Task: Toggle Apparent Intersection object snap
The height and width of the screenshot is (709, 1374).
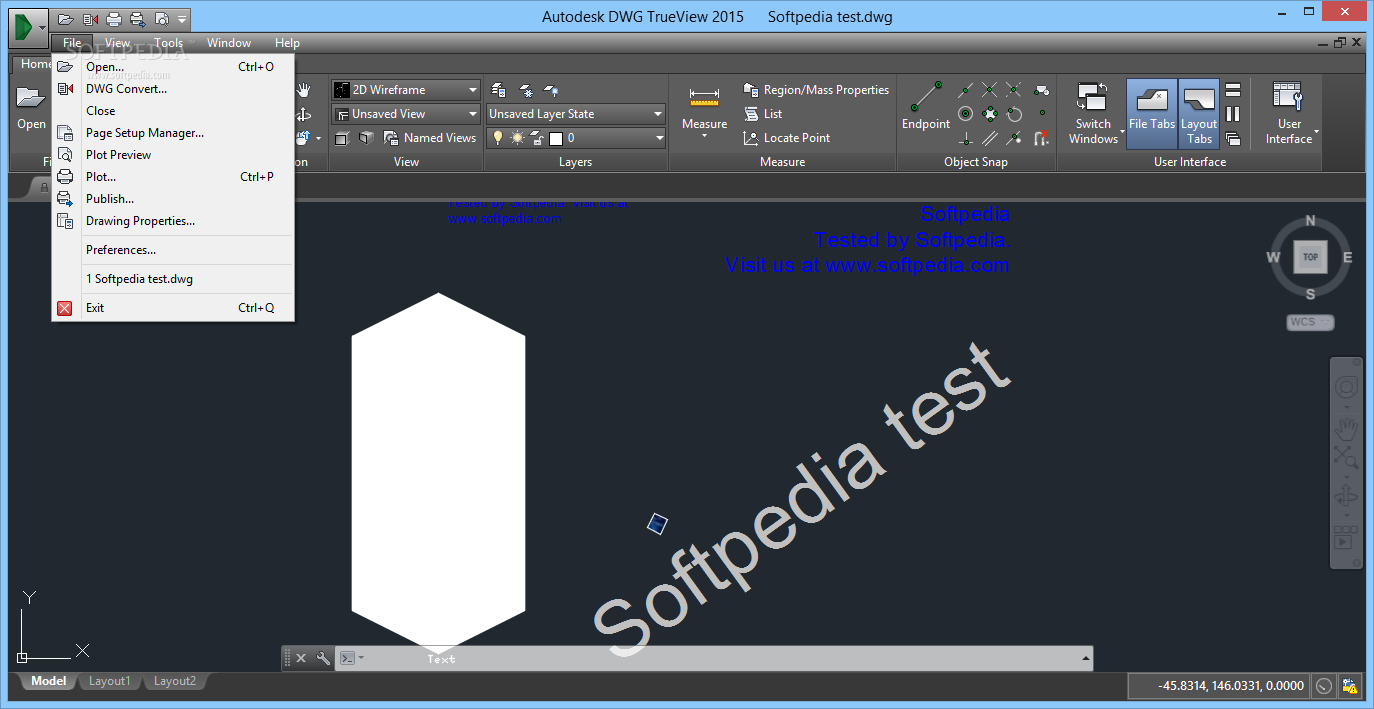Action: pos(1014,90)
